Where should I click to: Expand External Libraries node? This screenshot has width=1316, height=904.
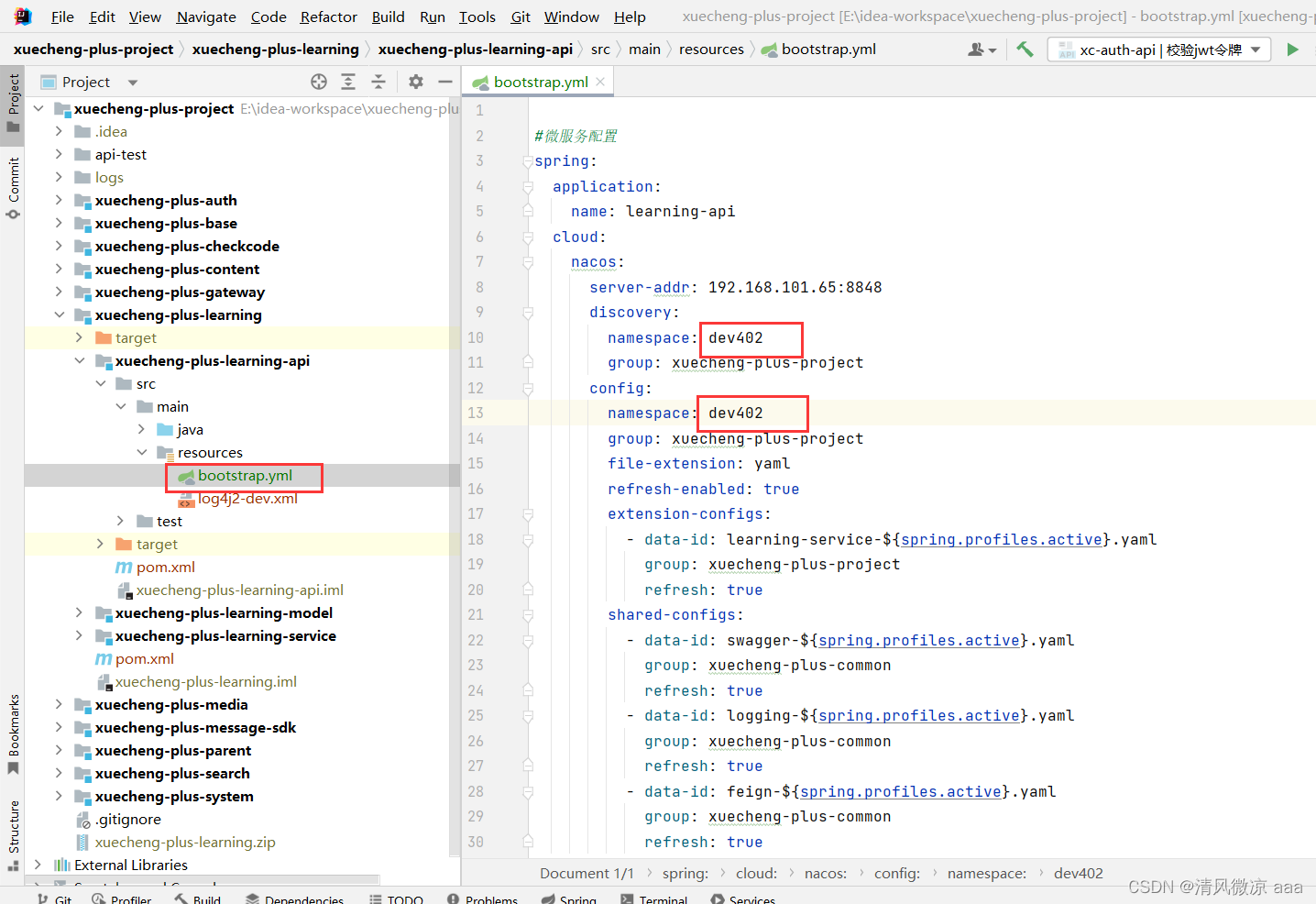[x=38, y=865]
